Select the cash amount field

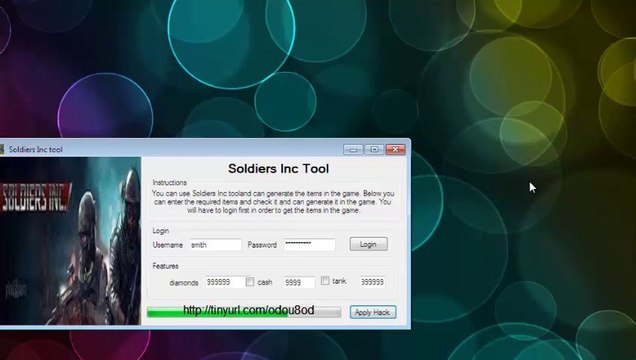click(x=299, y=282)
